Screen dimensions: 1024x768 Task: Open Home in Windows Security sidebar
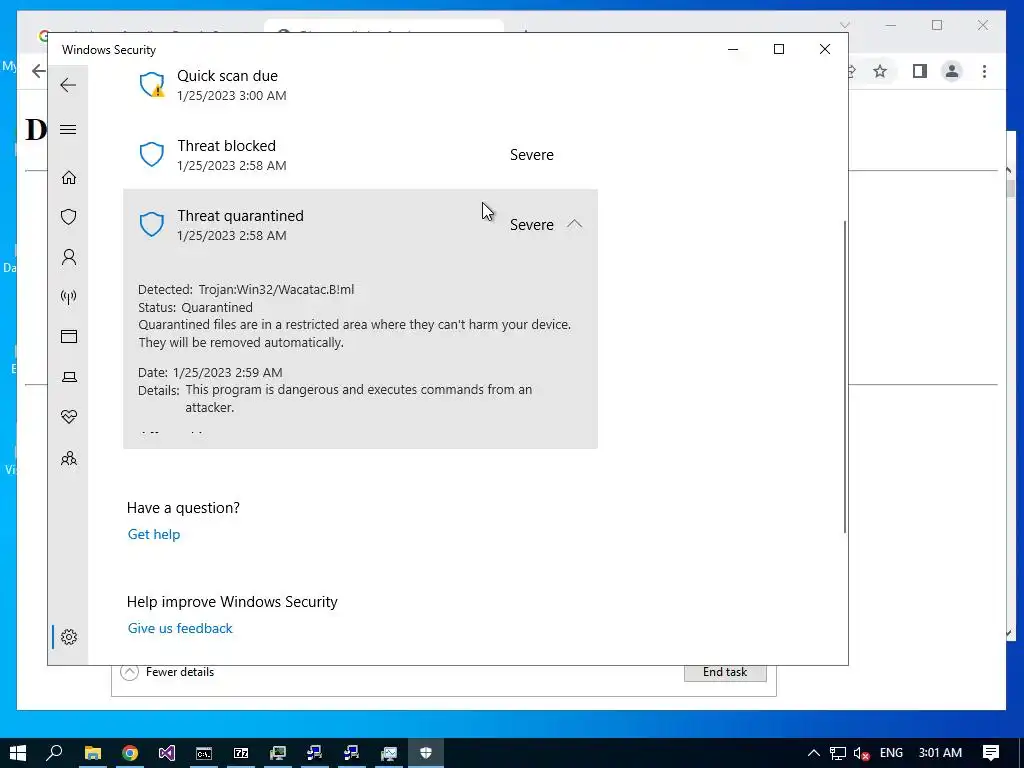[69, 178]
